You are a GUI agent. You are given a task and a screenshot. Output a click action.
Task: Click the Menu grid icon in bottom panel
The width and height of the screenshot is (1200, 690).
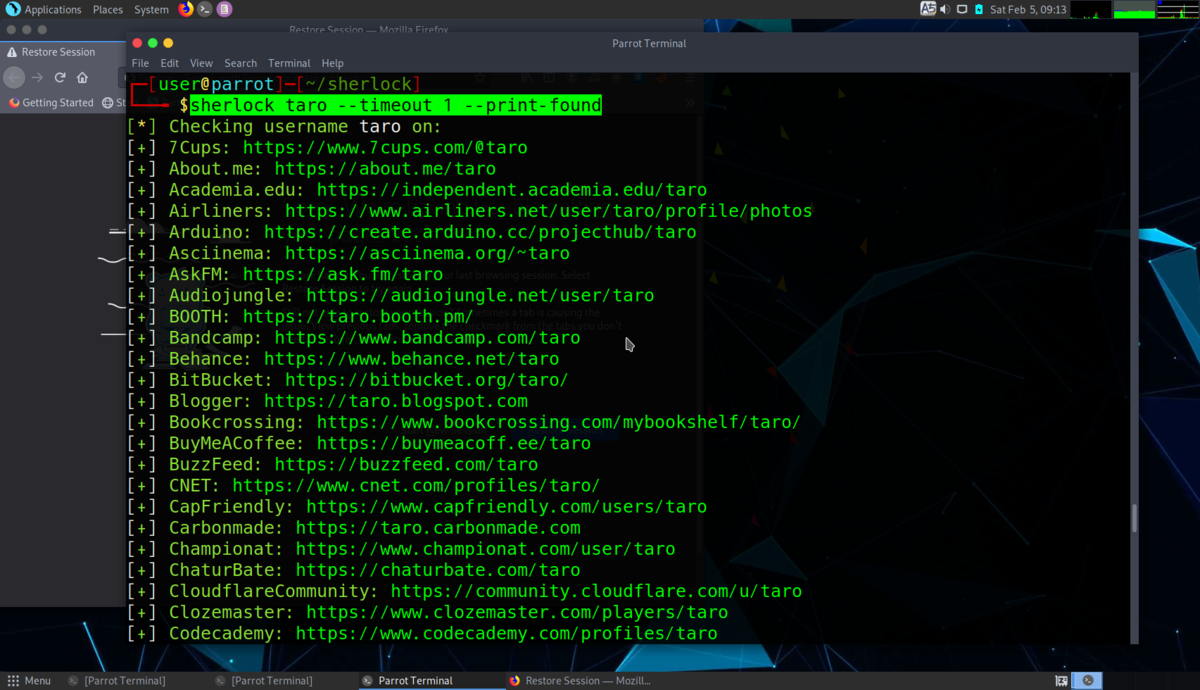(13, 681)
